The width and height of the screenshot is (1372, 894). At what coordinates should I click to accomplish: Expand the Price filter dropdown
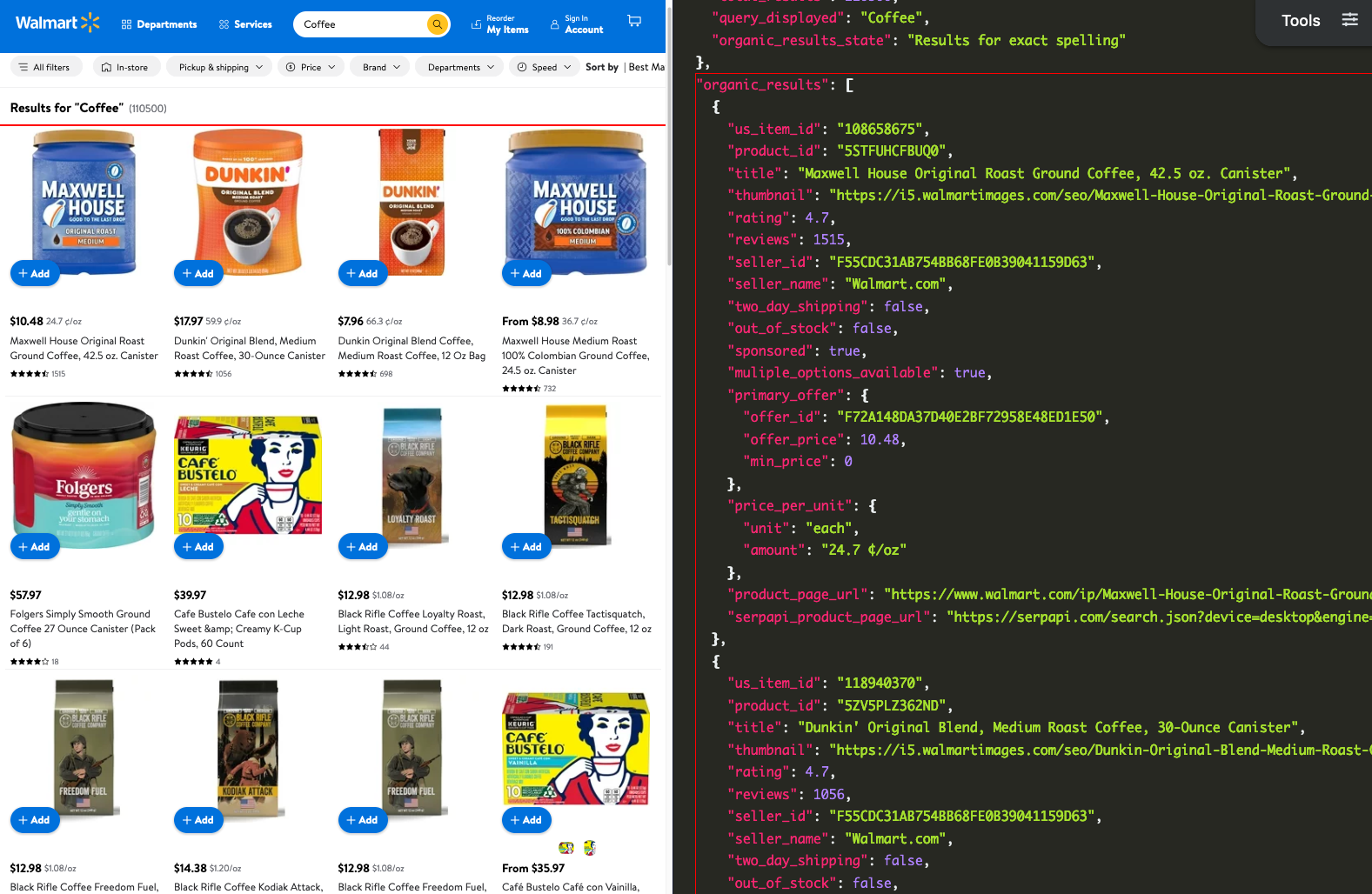[x=311, y=67]
